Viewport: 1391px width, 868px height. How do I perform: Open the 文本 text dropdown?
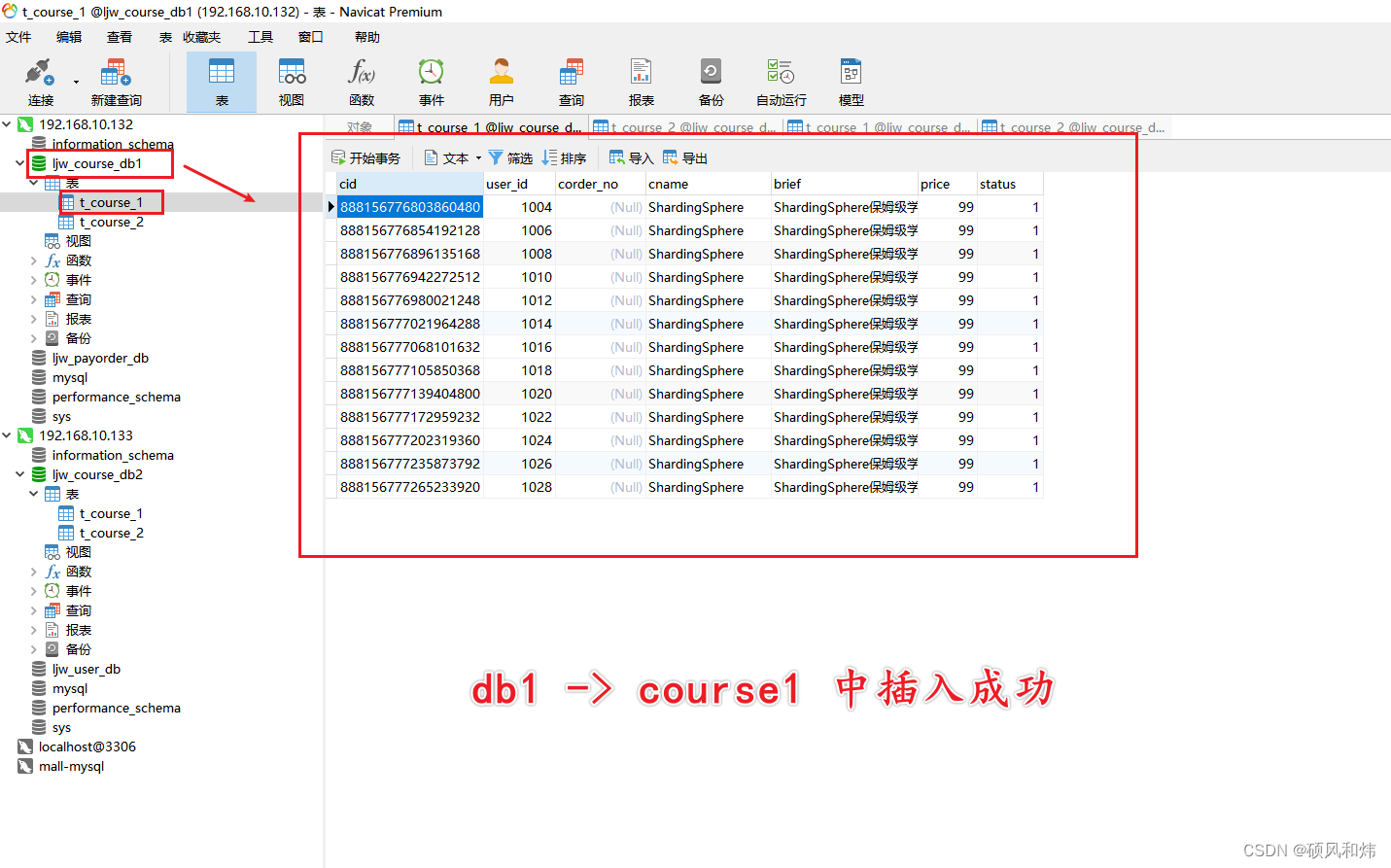[x=452, y=157]
